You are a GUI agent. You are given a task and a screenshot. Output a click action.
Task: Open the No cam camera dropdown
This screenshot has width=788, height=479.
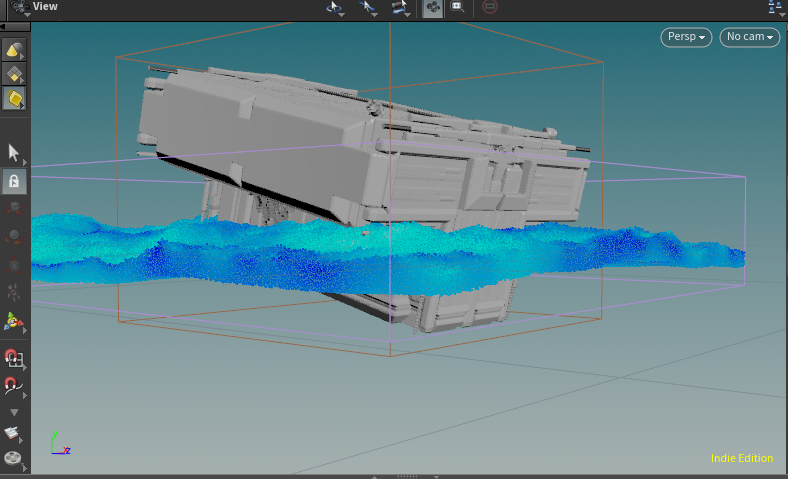point(749,37)
